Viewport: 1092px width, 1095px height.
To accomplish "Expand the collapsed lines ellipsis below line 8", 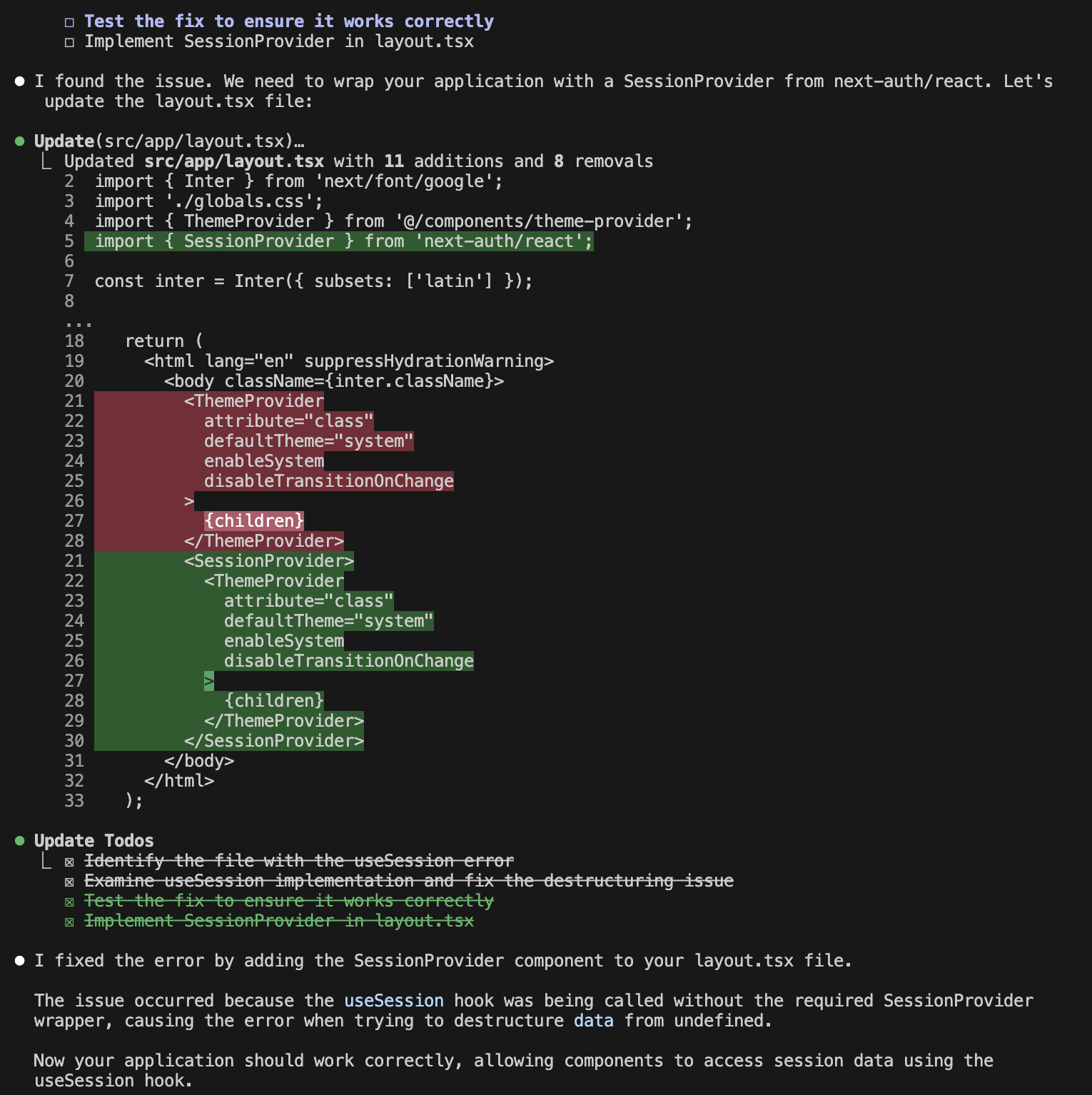I will tap(79, 323).
